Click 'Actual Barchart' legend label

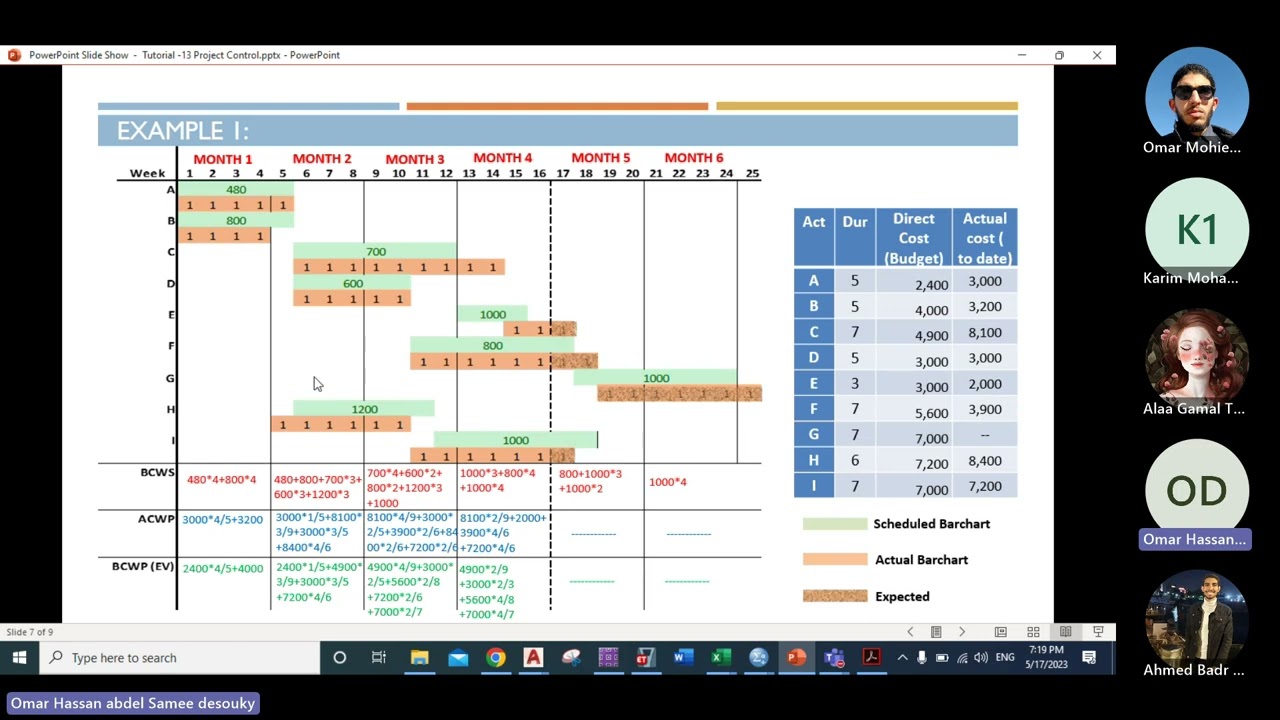click(x=921, y=559)
